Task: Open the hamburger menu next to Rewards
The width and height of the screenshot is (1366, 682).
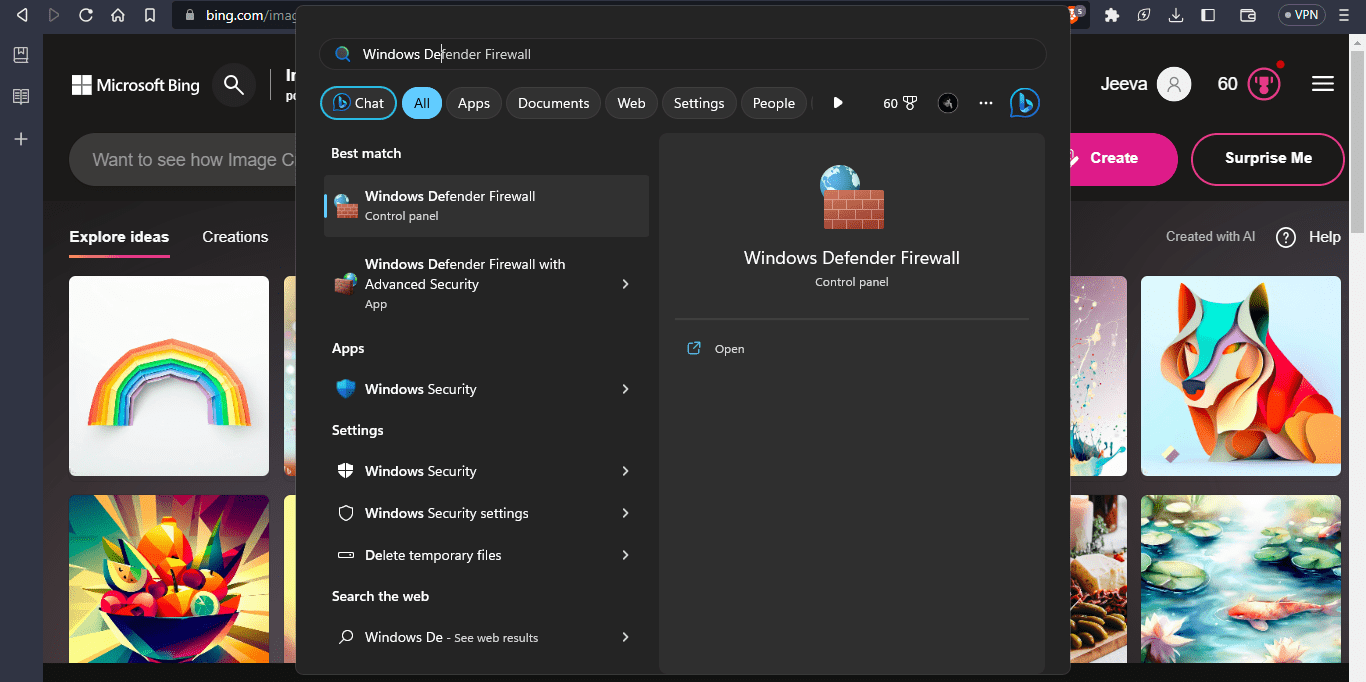Action: (1322, 84)
